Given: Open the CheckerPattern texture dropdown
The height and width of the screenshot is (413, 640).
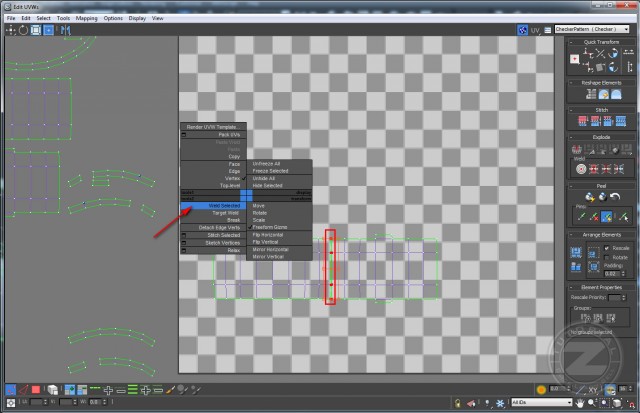Looking at the screenshot, I should tap(592, 30).
